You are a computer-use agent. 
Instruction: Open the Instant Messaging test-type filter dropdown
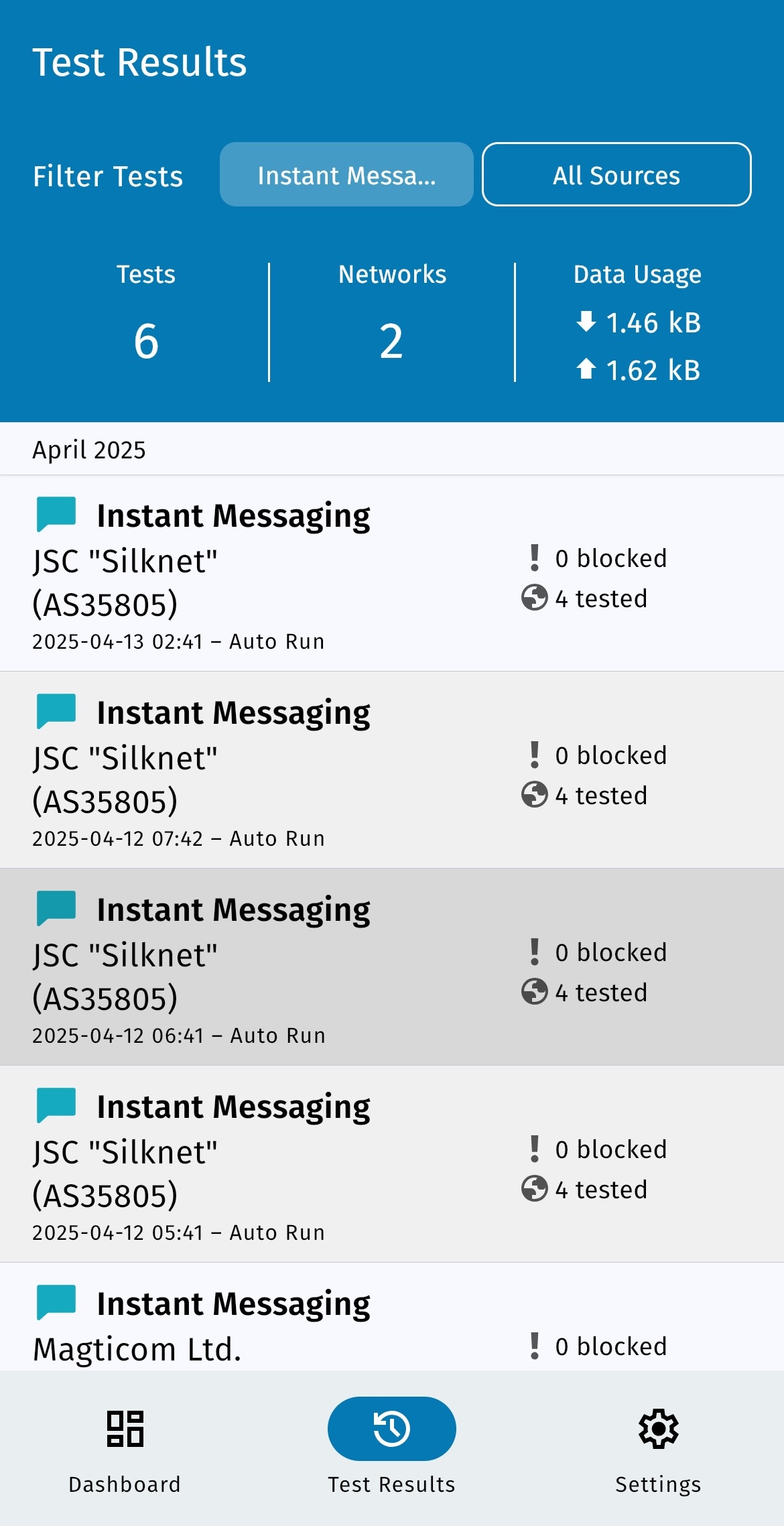pos(346,175)
